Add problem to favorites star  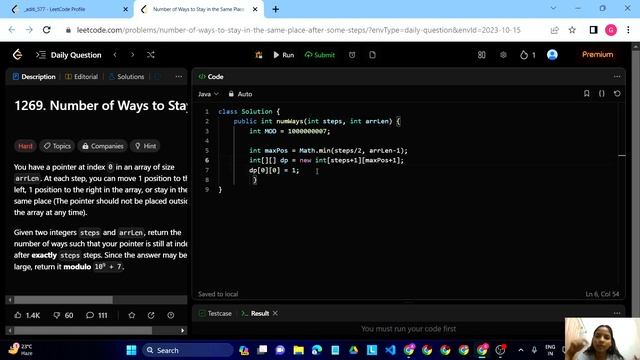[x=132, y=315]
